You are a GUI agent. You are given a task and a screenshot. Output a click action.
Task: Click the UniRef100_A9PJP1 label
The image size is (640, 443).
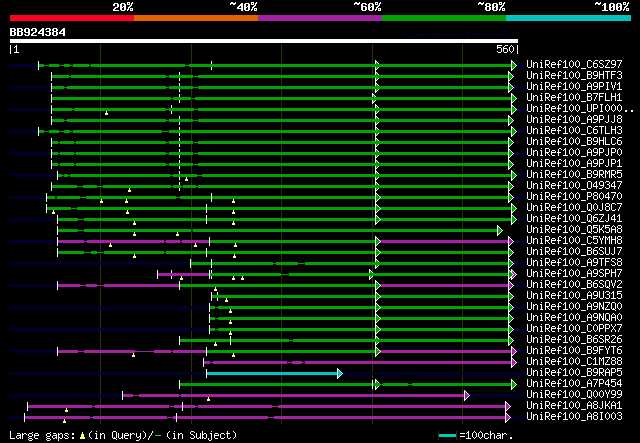click(x=574, y=164)
